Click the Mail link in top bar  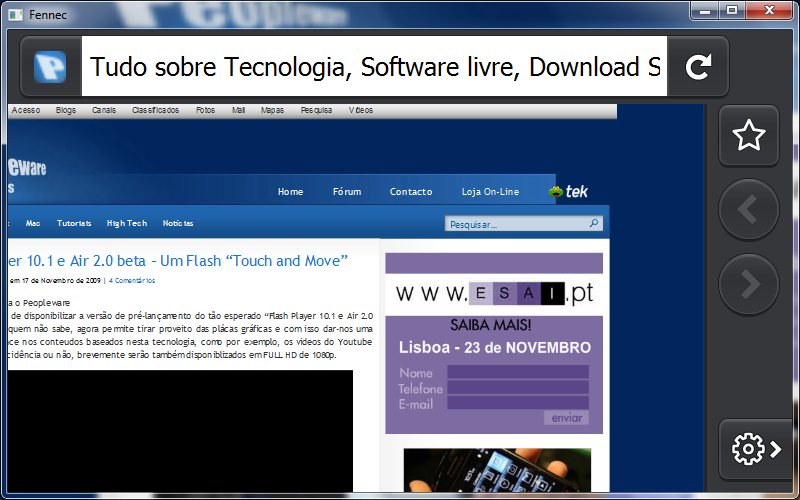[x=238, y=110]
